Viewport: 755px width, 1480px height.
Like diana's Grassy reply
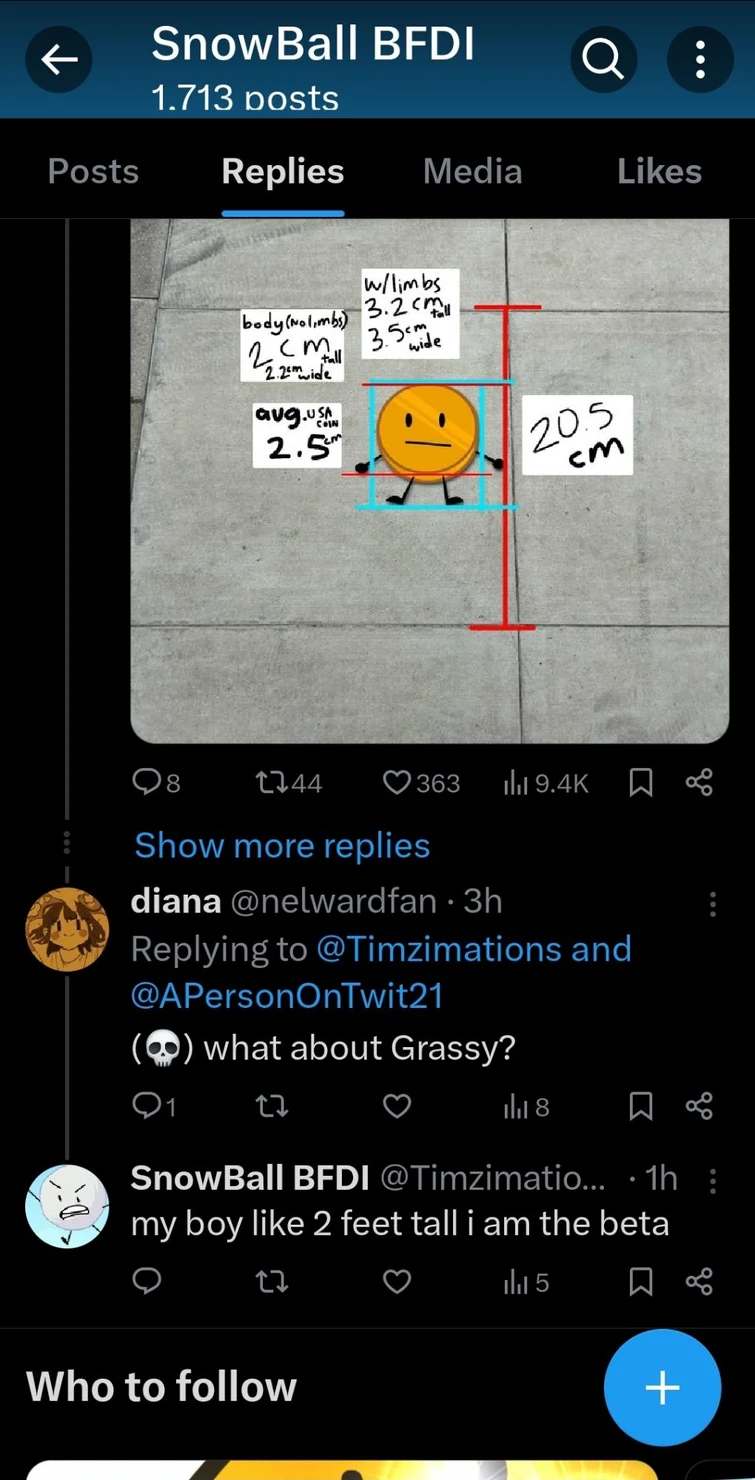396,1106
